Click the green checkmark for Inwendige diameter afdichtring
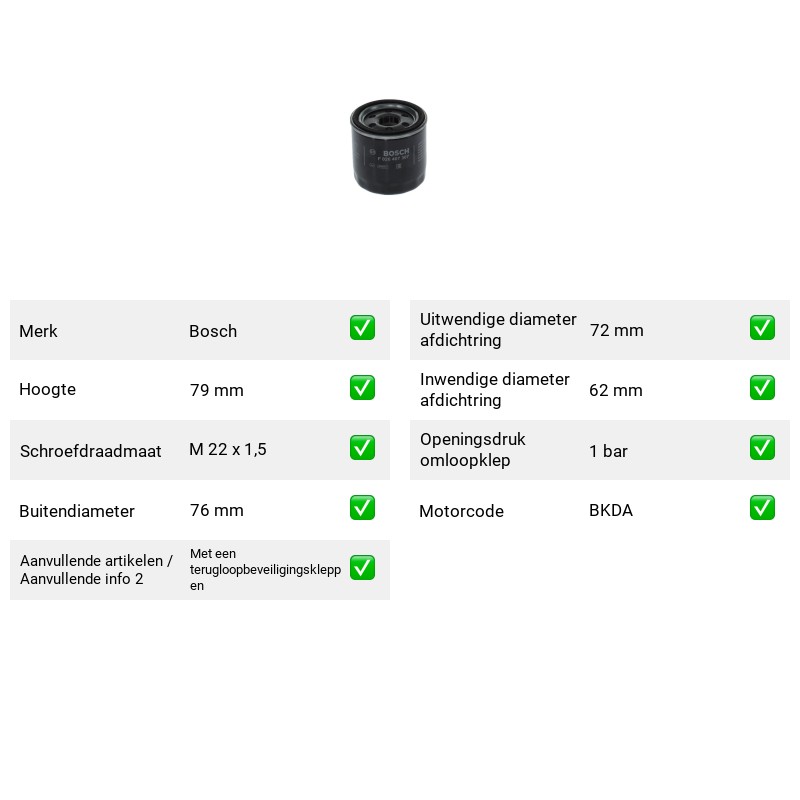Screen dimensions: 800x800 click(762, 388)
